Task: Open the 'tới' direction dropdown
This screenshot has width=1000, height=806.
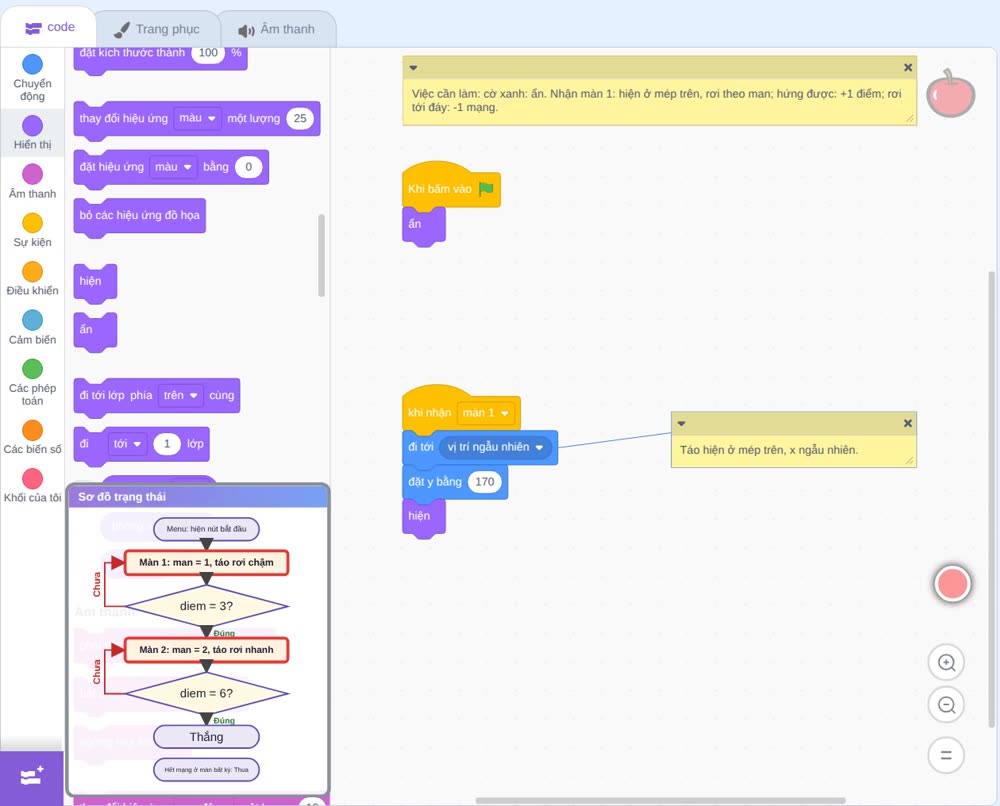Action: [128, 444]
